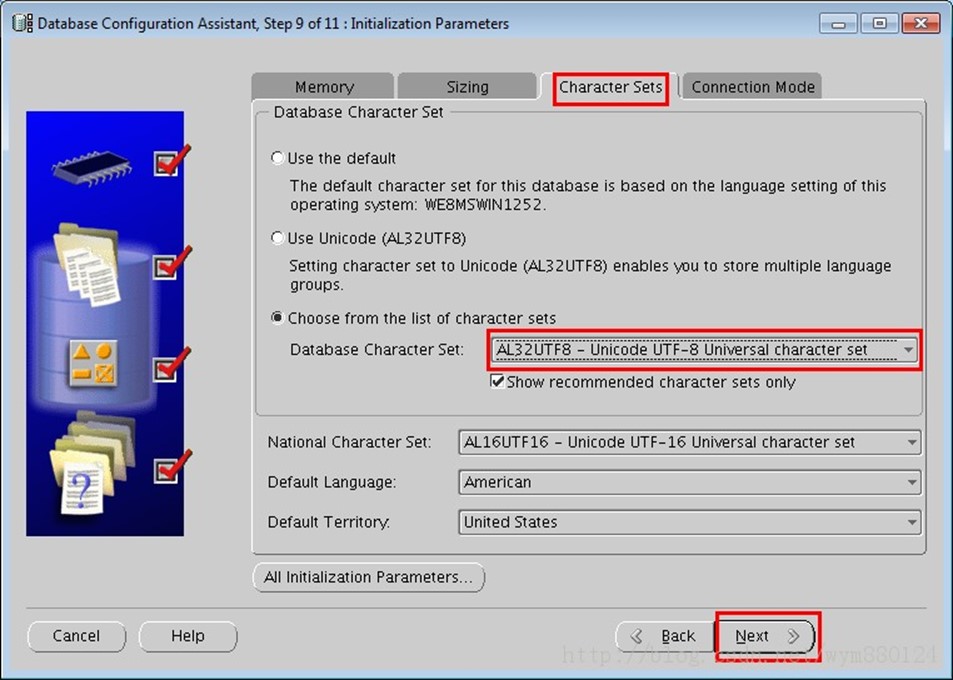Click the Database Configuration Assistant title bar icon
The image size is (953, 680).
tap(22, 23)
